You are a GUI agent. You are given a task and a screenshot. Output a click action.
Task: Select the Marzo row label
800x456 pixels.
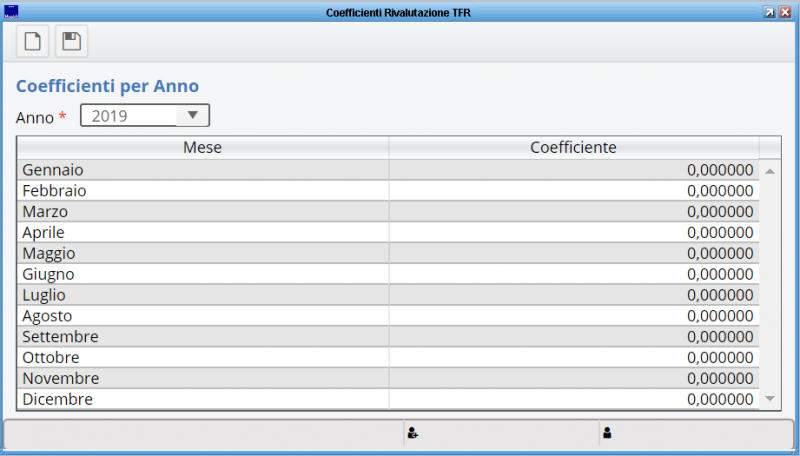[x=45, y=212]
